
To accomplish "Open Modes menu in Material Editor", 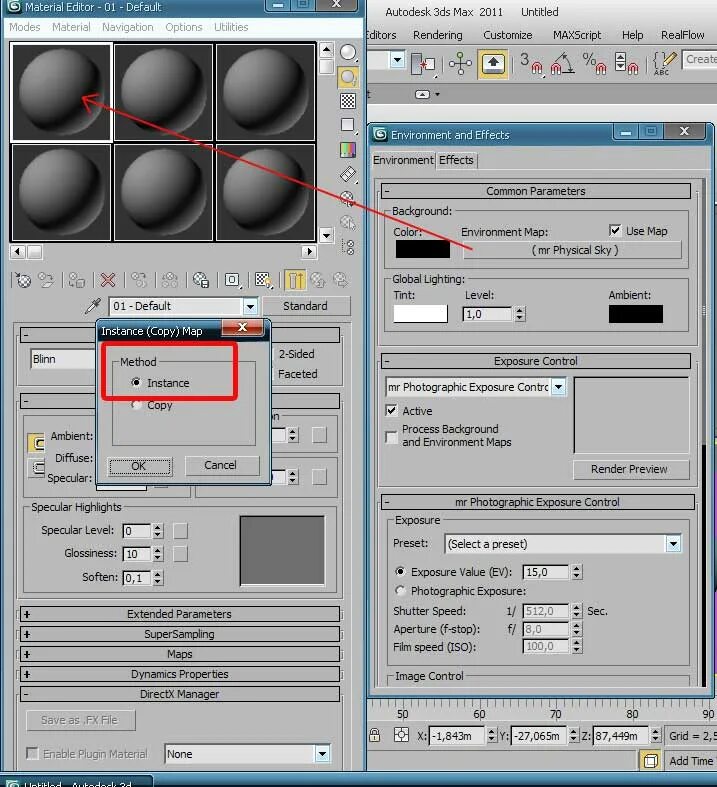I will click(x=25, y=27).
